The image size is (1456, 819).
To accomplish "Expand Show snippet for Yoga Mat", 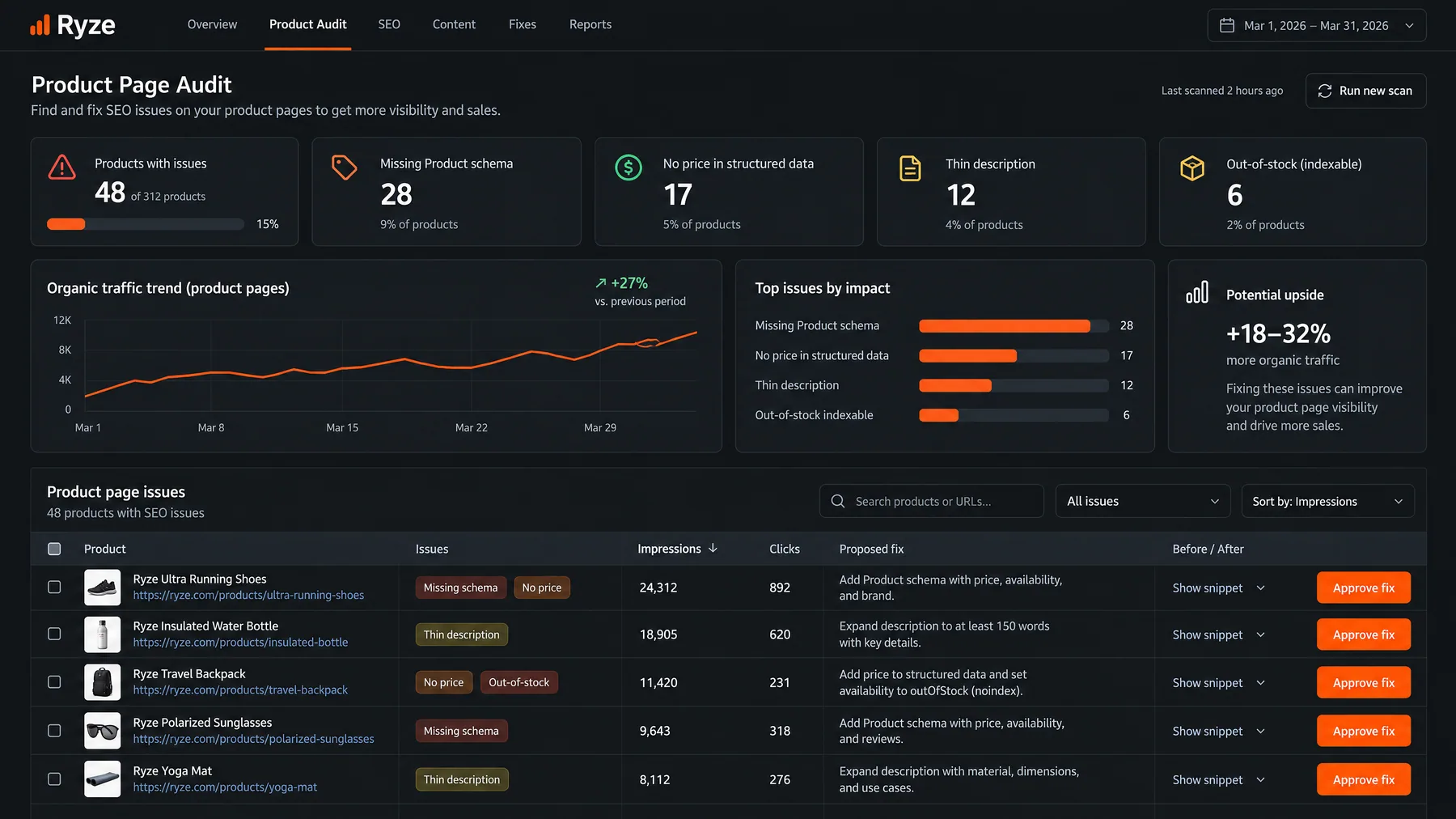I will pyautogui.click(x=1219, y=779).
